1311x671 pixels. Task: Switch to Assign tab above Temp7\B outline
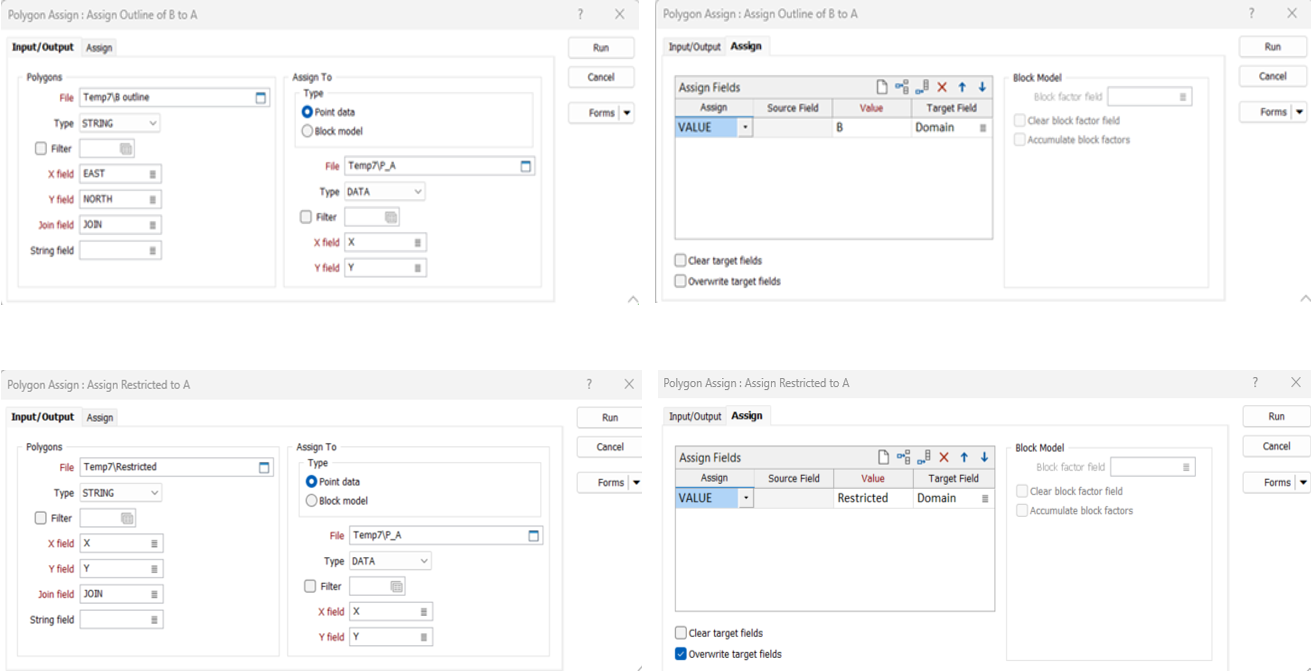point(99,48)
